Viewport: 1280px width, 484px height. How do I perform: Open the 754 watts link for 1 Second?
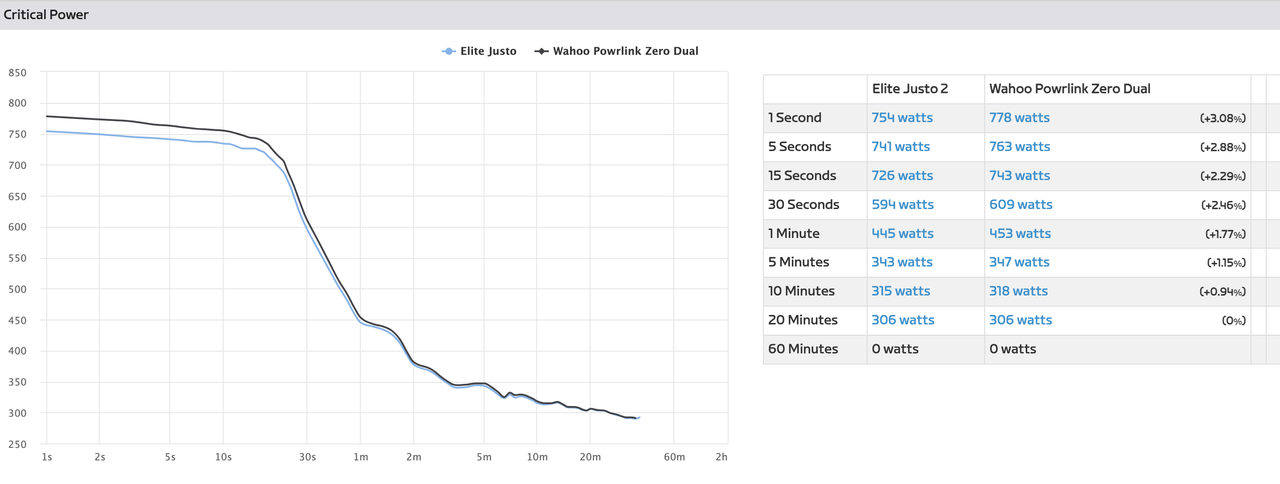902,117
